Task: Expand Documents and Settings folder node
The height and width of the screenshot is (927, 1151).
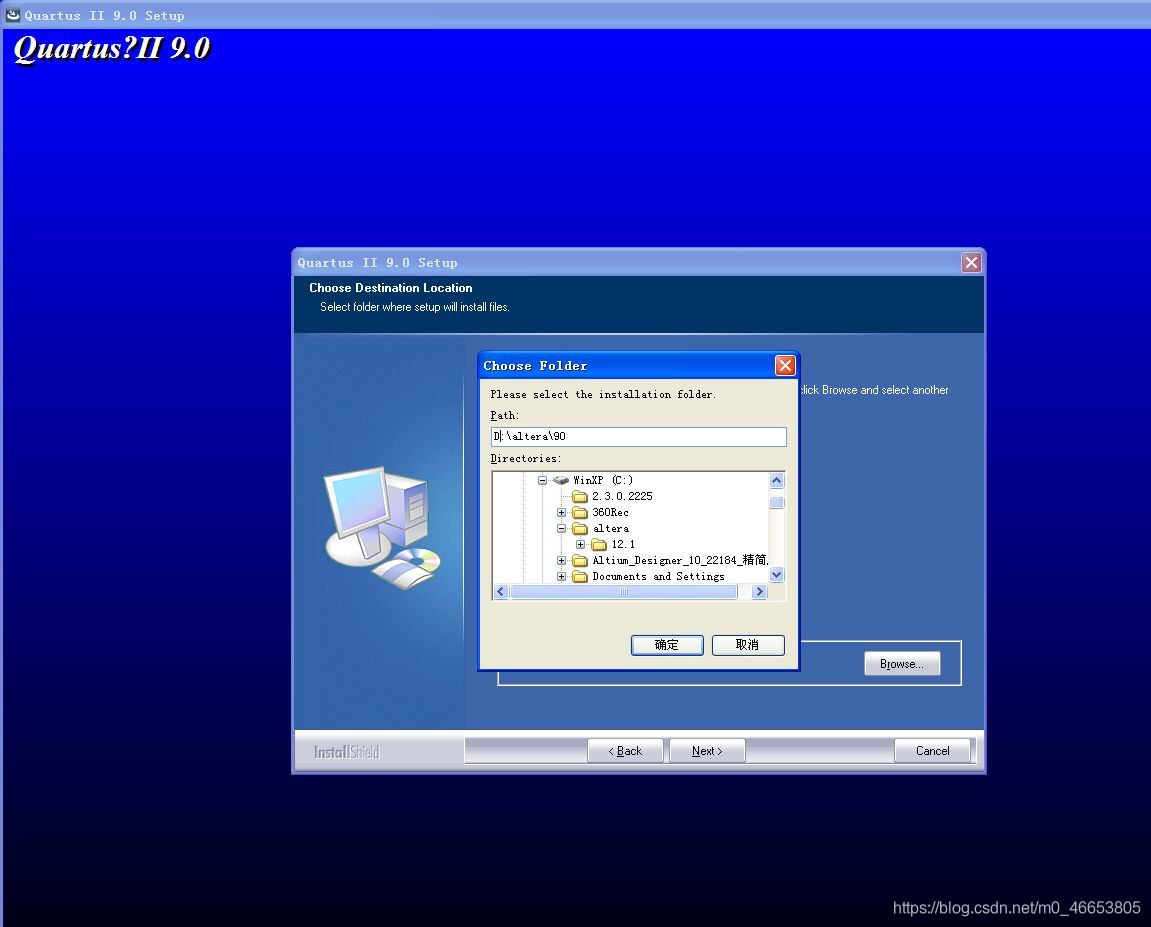Action: 562,577
